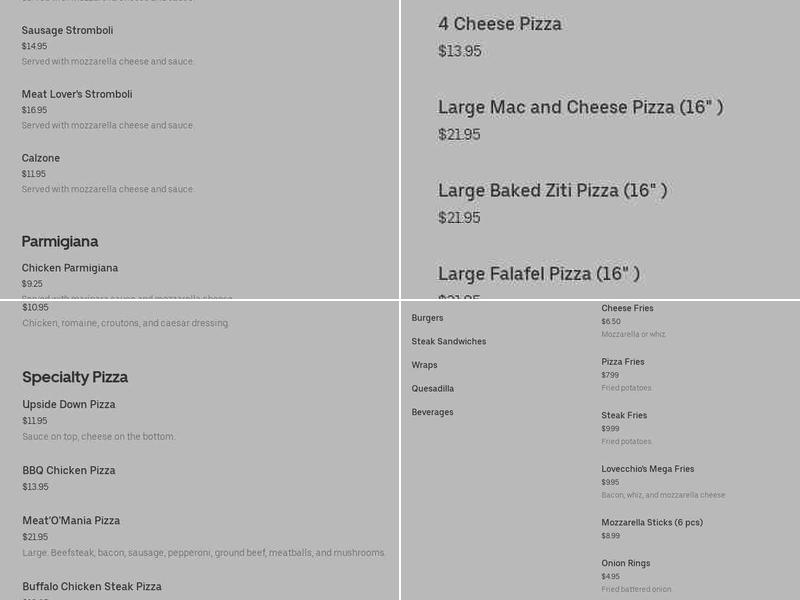Select the Sausage Stromboli item
Viewport: 800px width, 600px height.
[67, 30]
